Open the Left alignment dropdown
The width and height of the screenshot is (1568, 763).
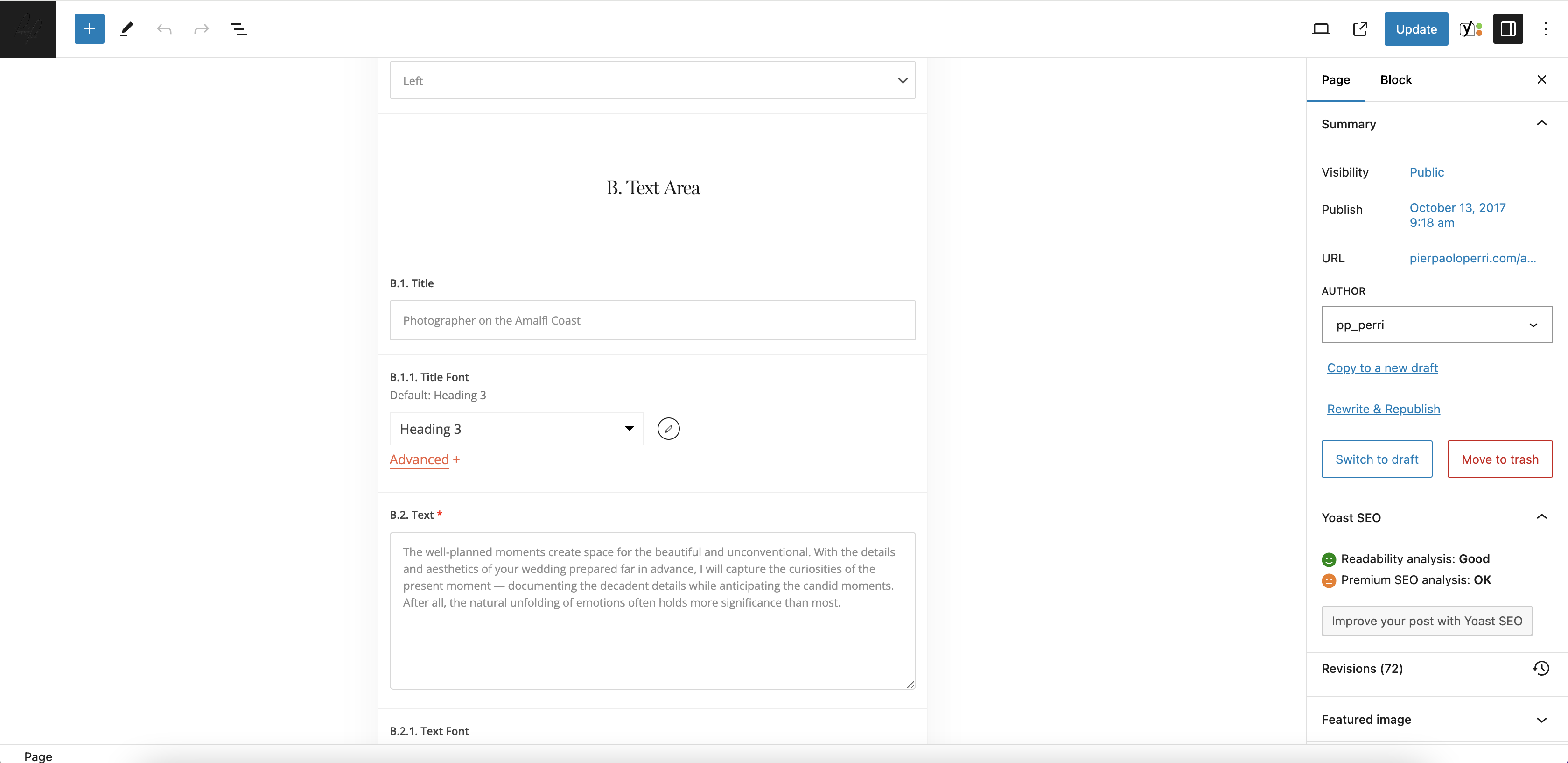652,80
